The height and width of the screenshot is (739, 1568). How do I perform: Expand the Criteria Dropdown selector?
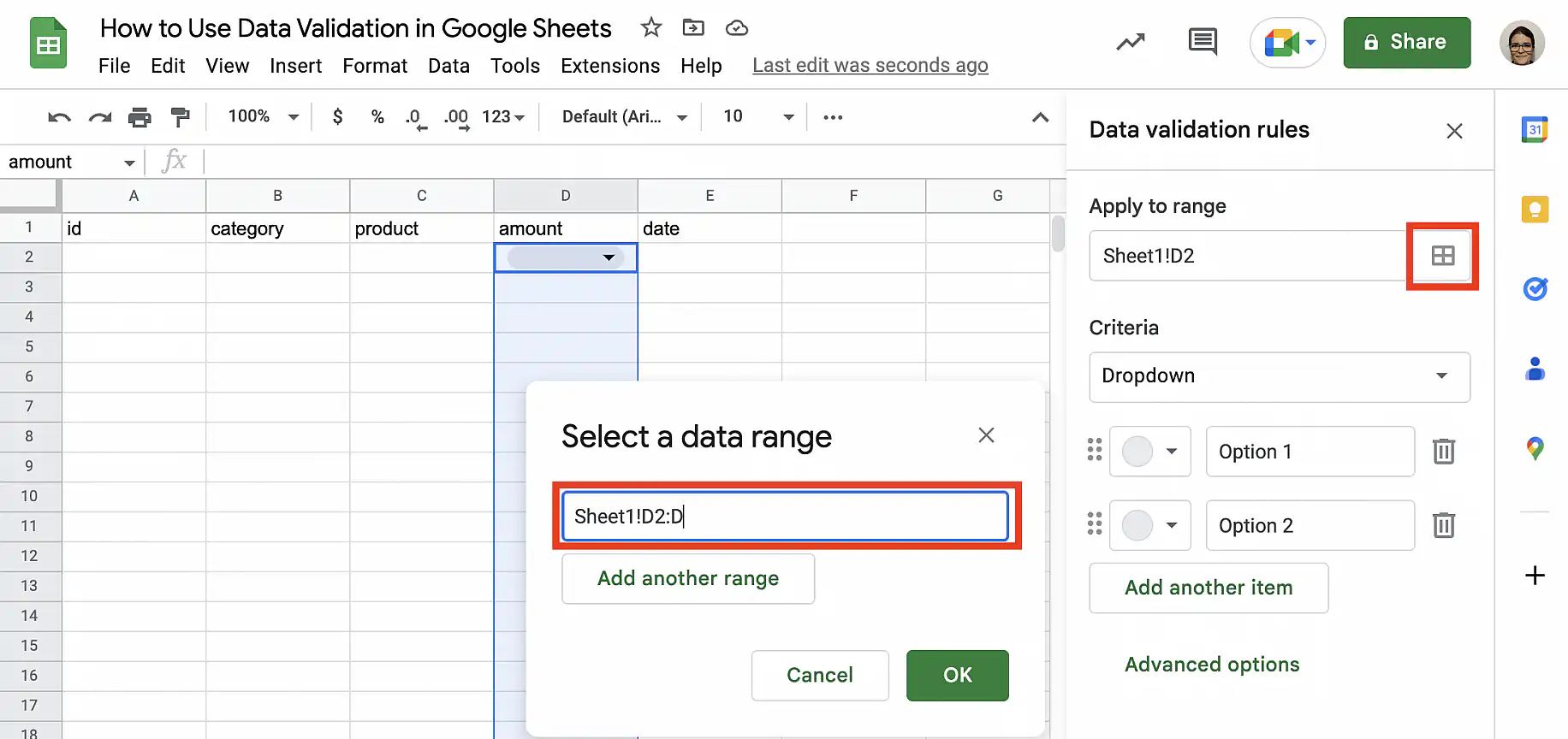click(1280, 376)
